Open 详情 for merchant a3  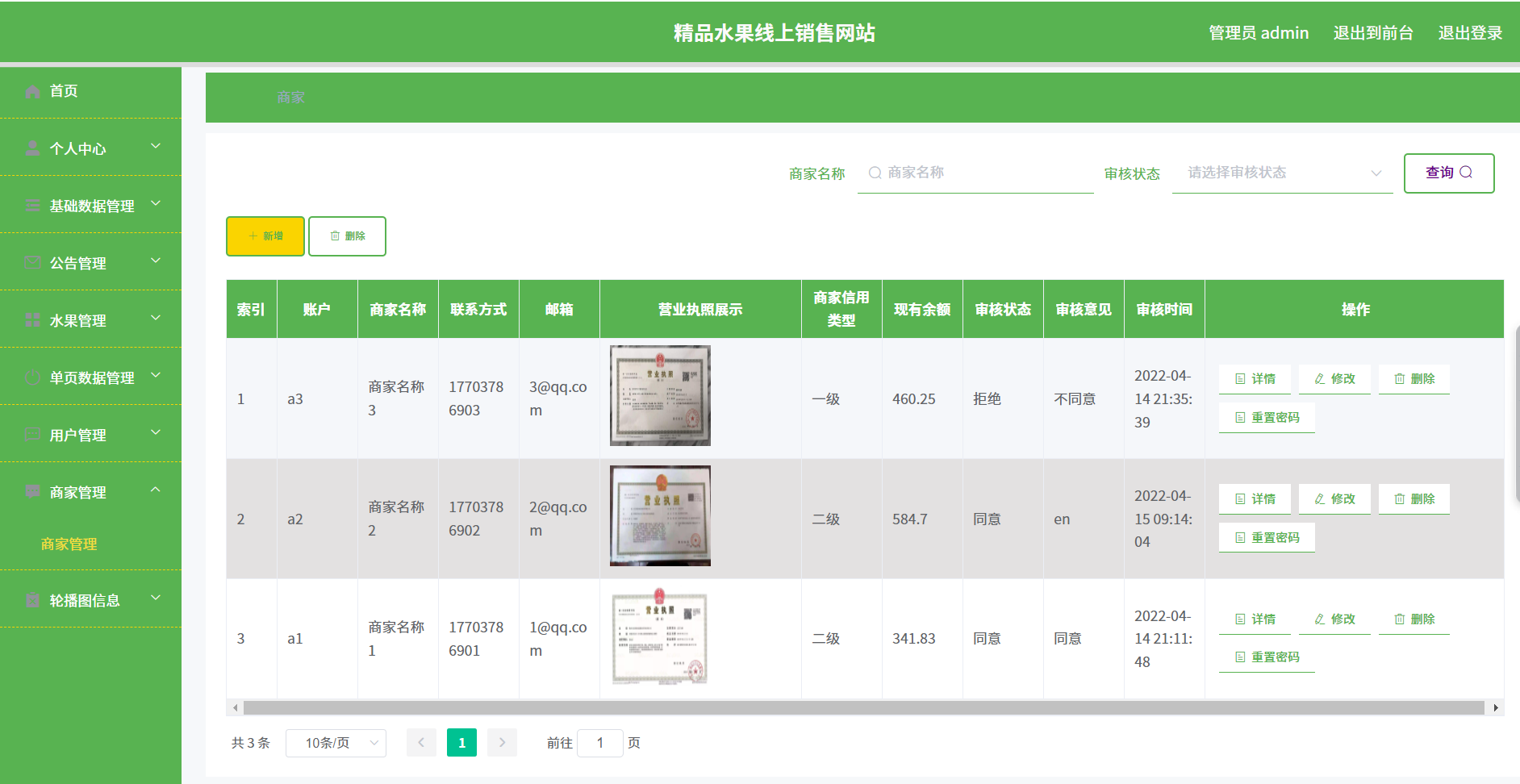[x=1255, y=379]
